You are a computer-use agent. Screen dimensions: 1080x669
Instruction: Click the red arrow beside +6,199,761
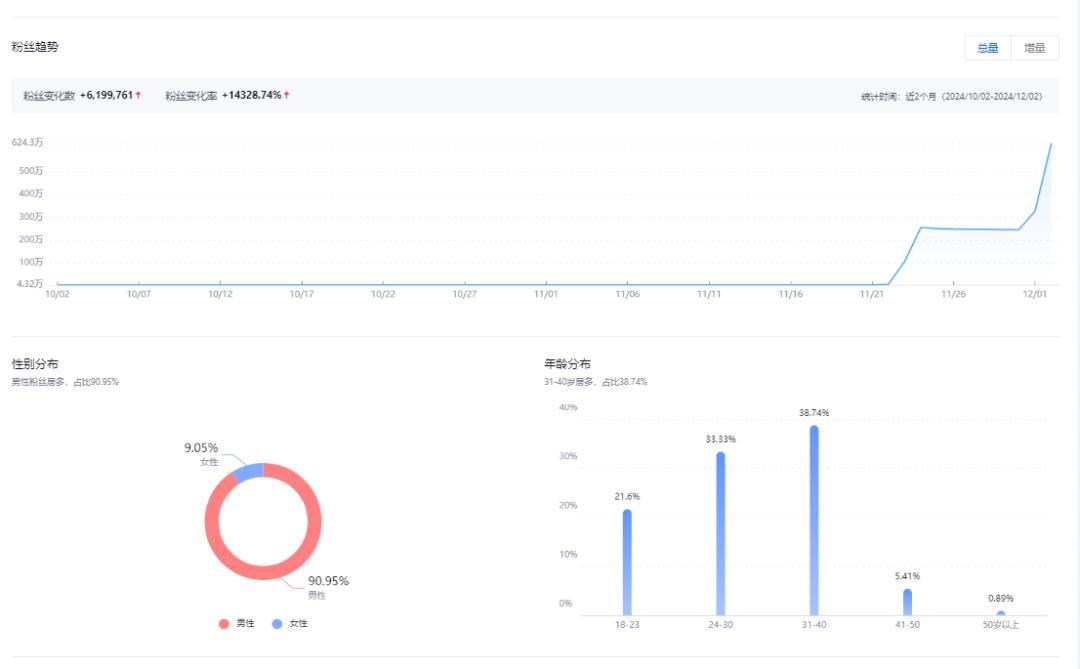click(x=138, y=95)
